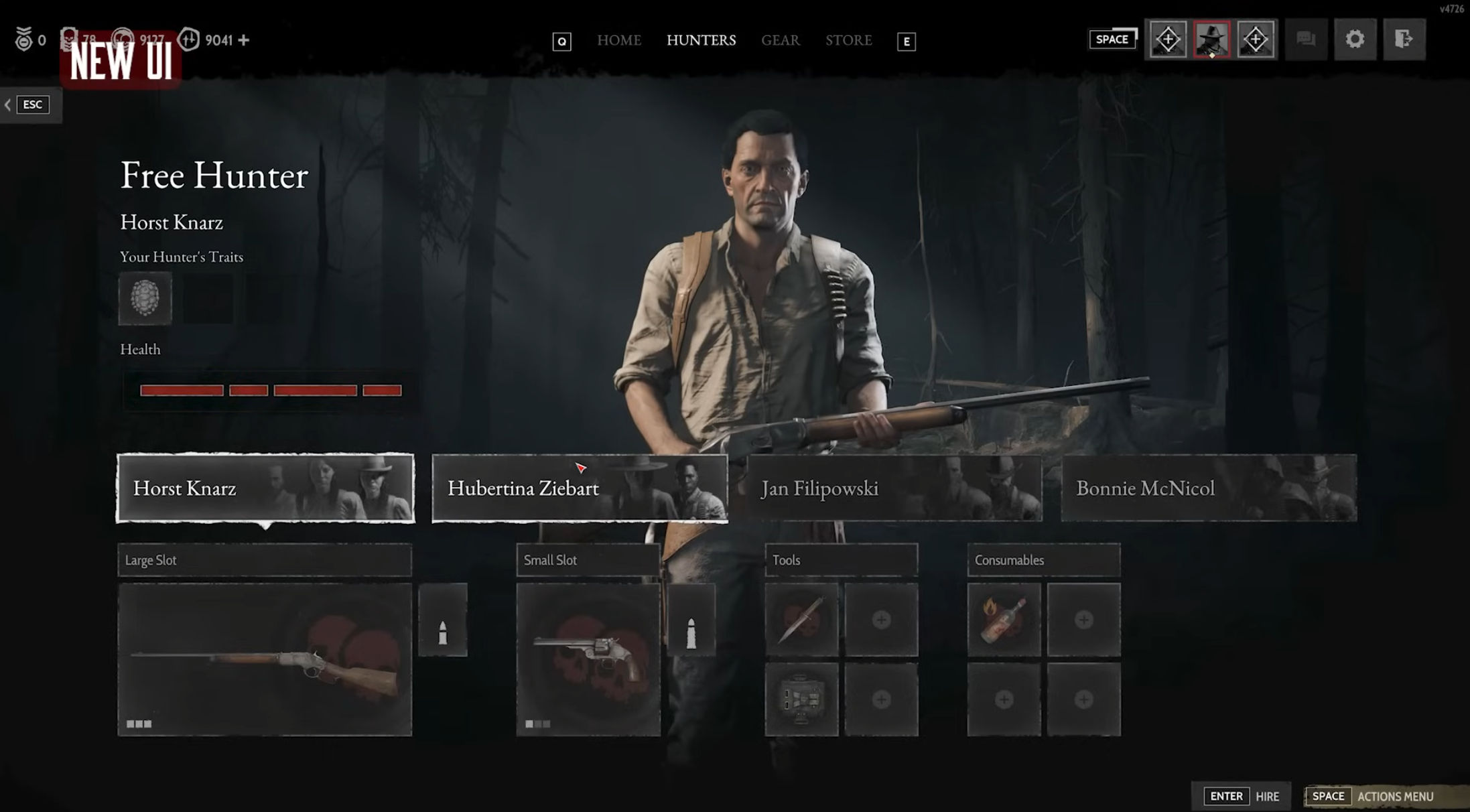Select the Hubertina Ziebart hunter card
This screenshot has height=812, width=1470.
pyautogui.click(x=580, y=488)
